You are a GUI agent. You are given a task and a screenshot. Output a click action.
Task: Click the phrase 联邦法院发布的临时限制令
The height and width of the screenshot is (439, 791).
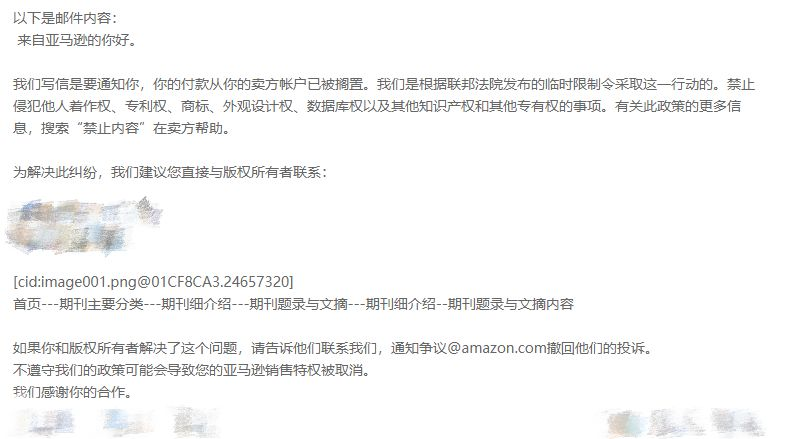pyautogui.click(x=530, y=84)
